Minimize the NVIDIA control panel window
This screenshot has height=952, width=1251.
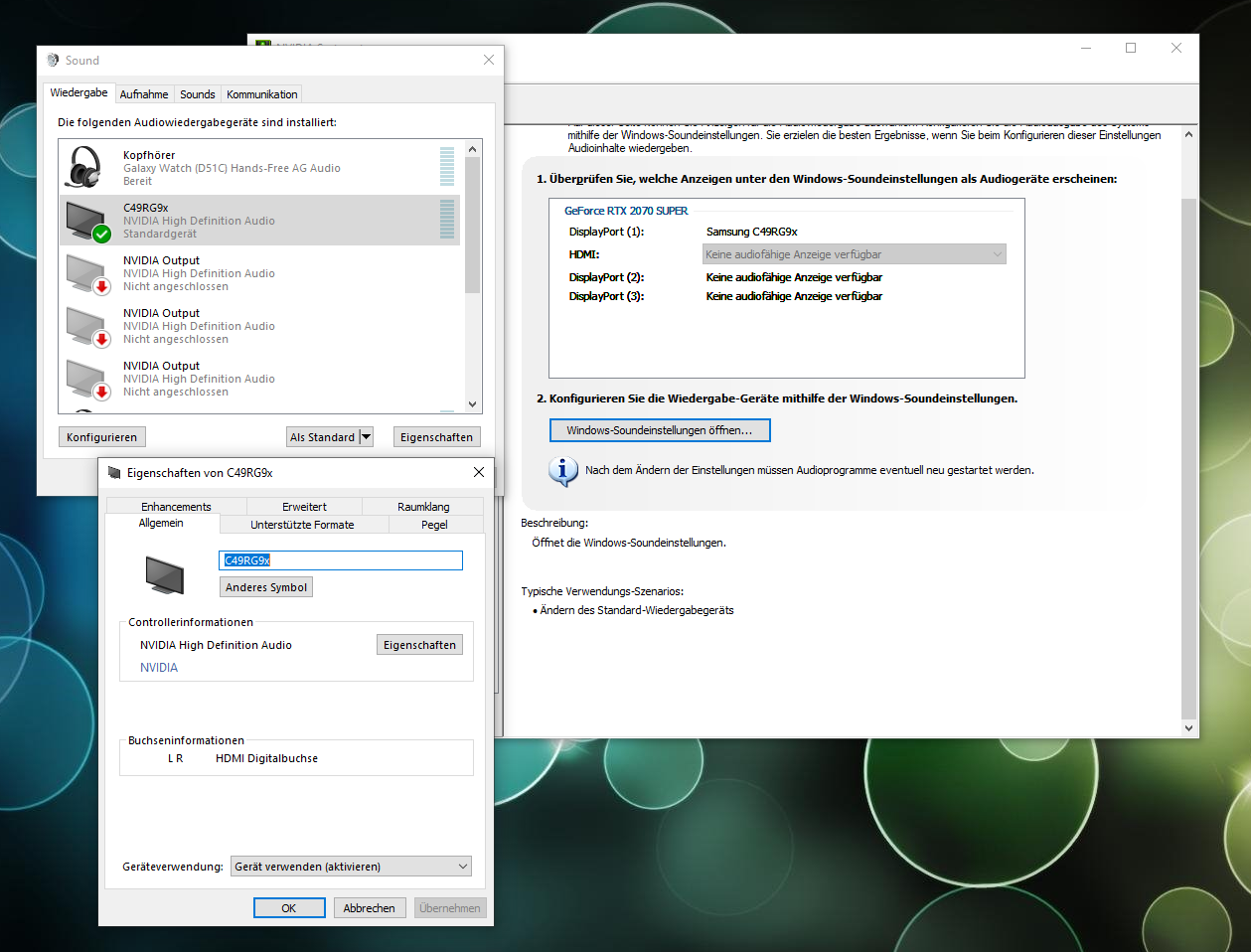pyautogui.click(x=1086, y=48)
